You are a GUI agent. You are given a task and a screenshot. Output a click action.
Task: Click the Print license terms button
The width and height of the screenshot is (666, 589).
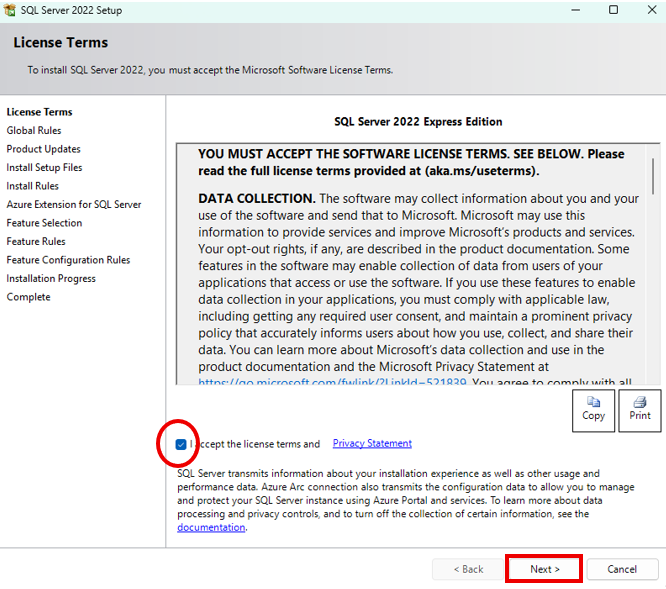(639, 410)
